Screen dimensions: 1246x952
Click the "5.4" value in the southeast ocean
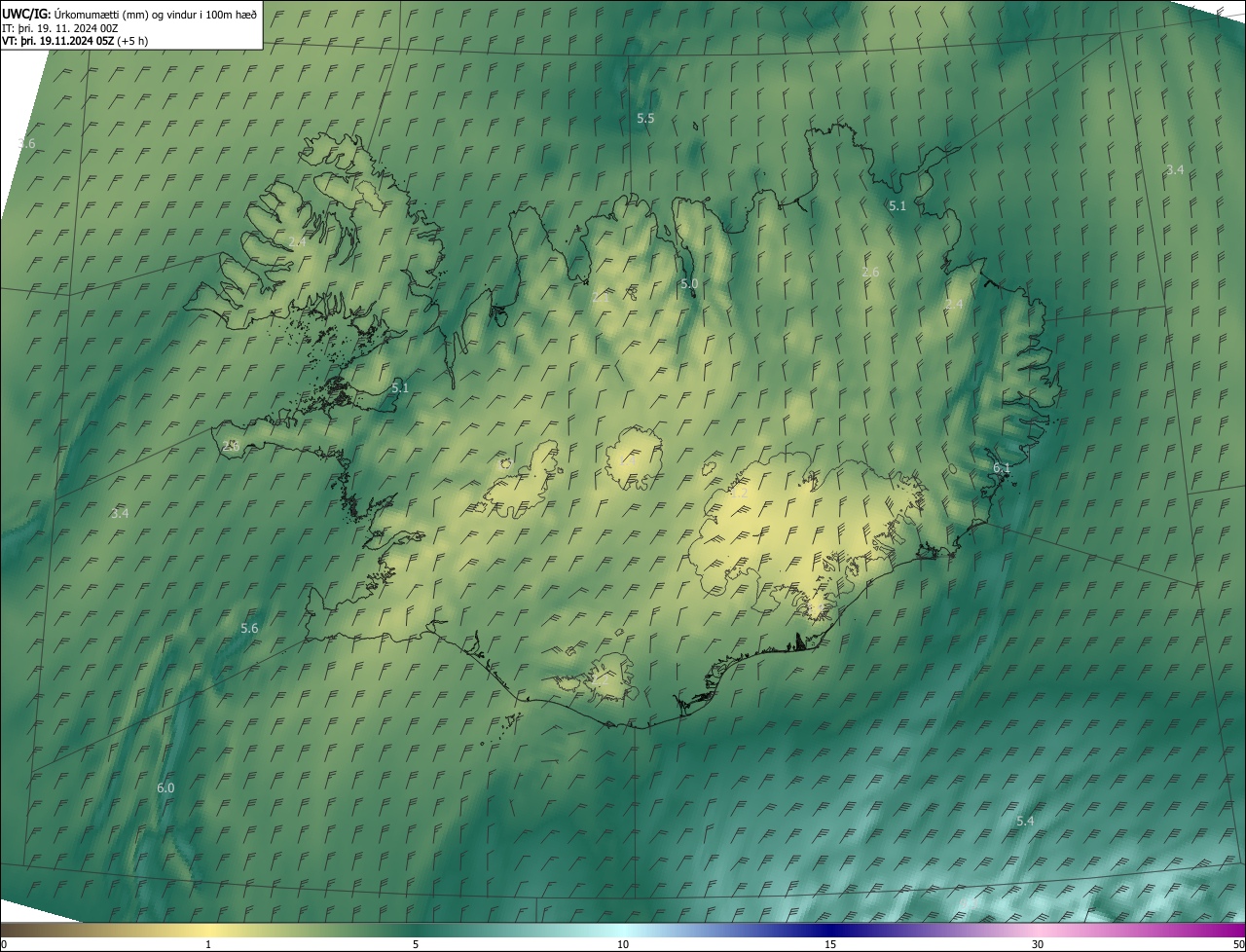(1025, 822)
